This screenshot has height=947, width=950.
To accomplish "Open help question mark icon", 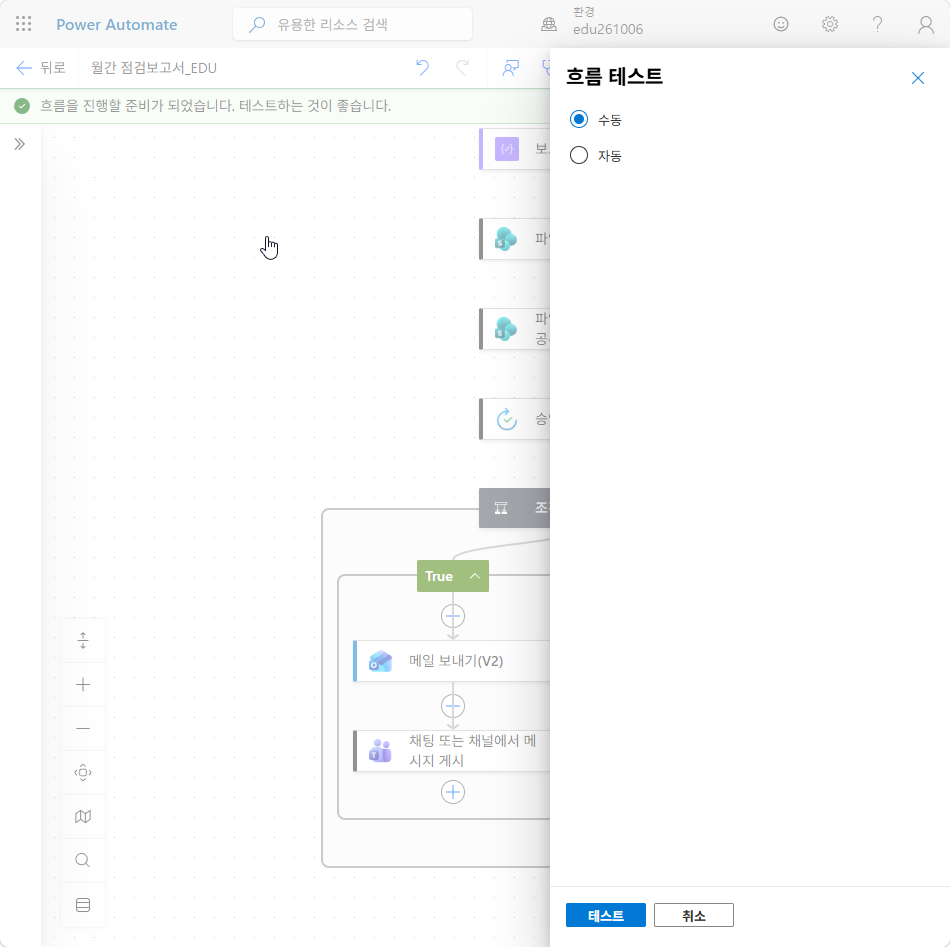I will coord(877,24).
